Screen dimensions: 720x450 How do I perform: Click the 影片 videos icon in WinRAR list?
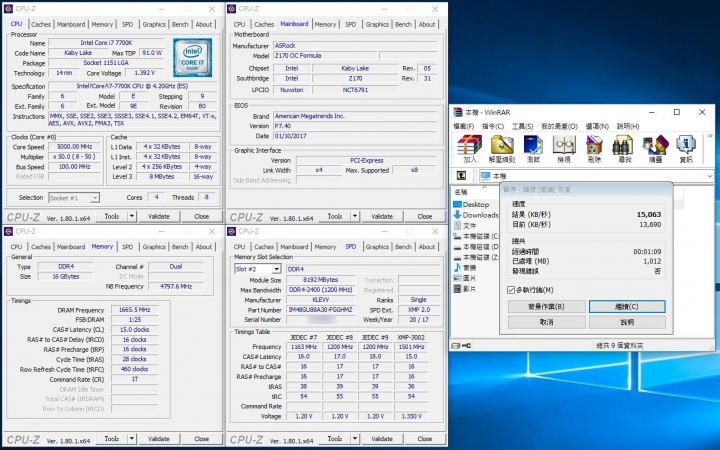pos(457,288)
